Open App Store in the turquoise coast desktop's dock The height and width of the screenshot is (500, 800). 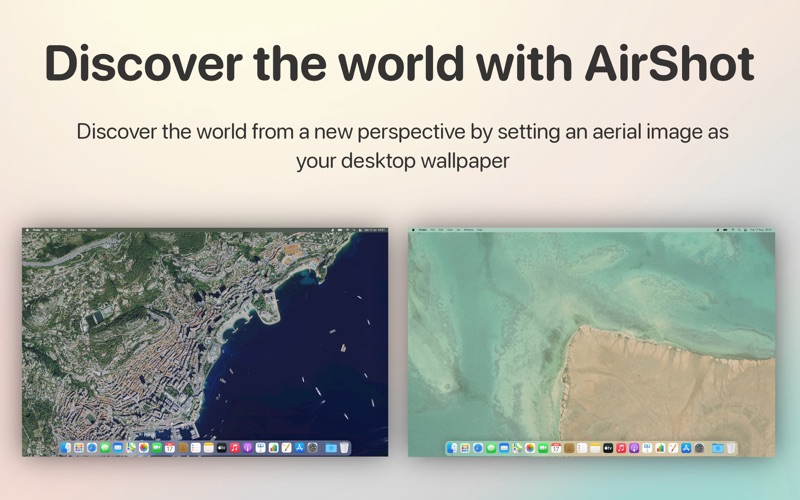[x=686, y=448]
